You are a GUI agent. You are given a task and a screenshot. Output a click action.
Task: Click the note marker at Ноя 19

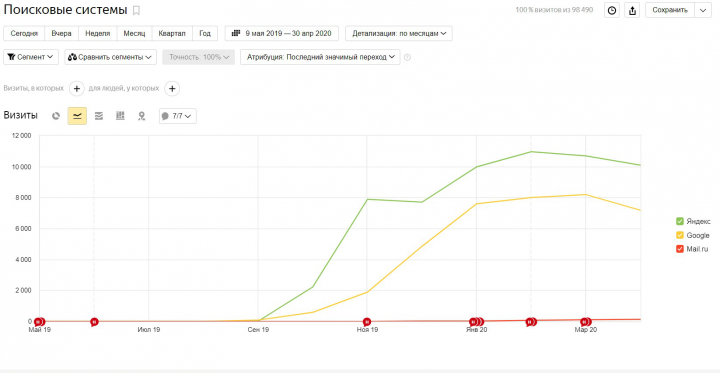point(367,322)
